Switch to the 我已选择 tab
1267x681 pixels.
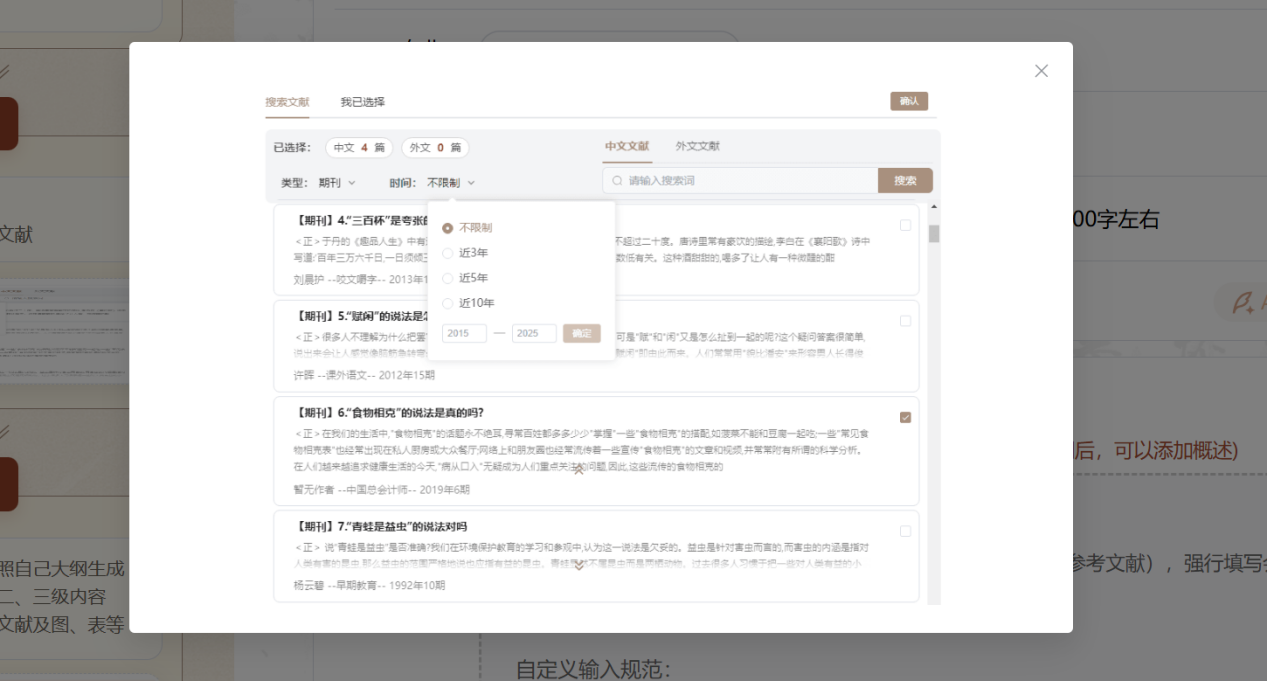pos(362,102)
